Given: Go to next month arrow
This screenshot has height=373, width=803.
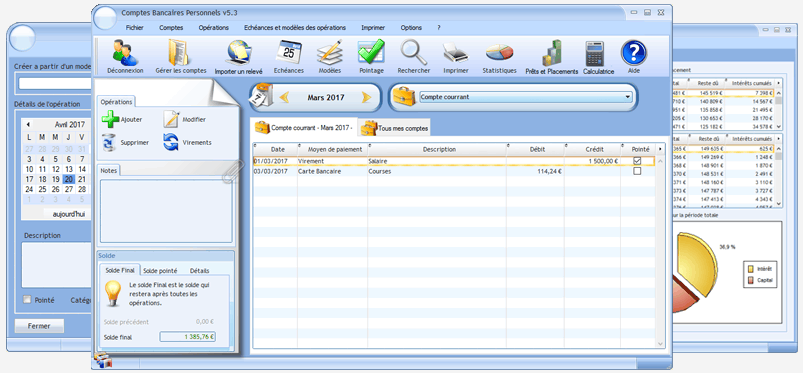Looking at the screenshot, I should coord(366,97).
